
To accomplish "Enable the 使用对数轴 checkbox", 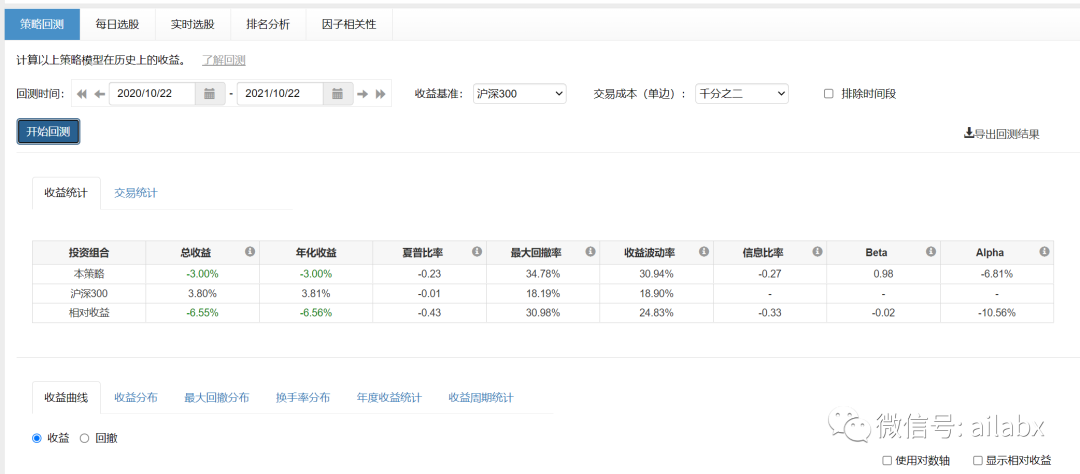I will click(x=887, y=460).
